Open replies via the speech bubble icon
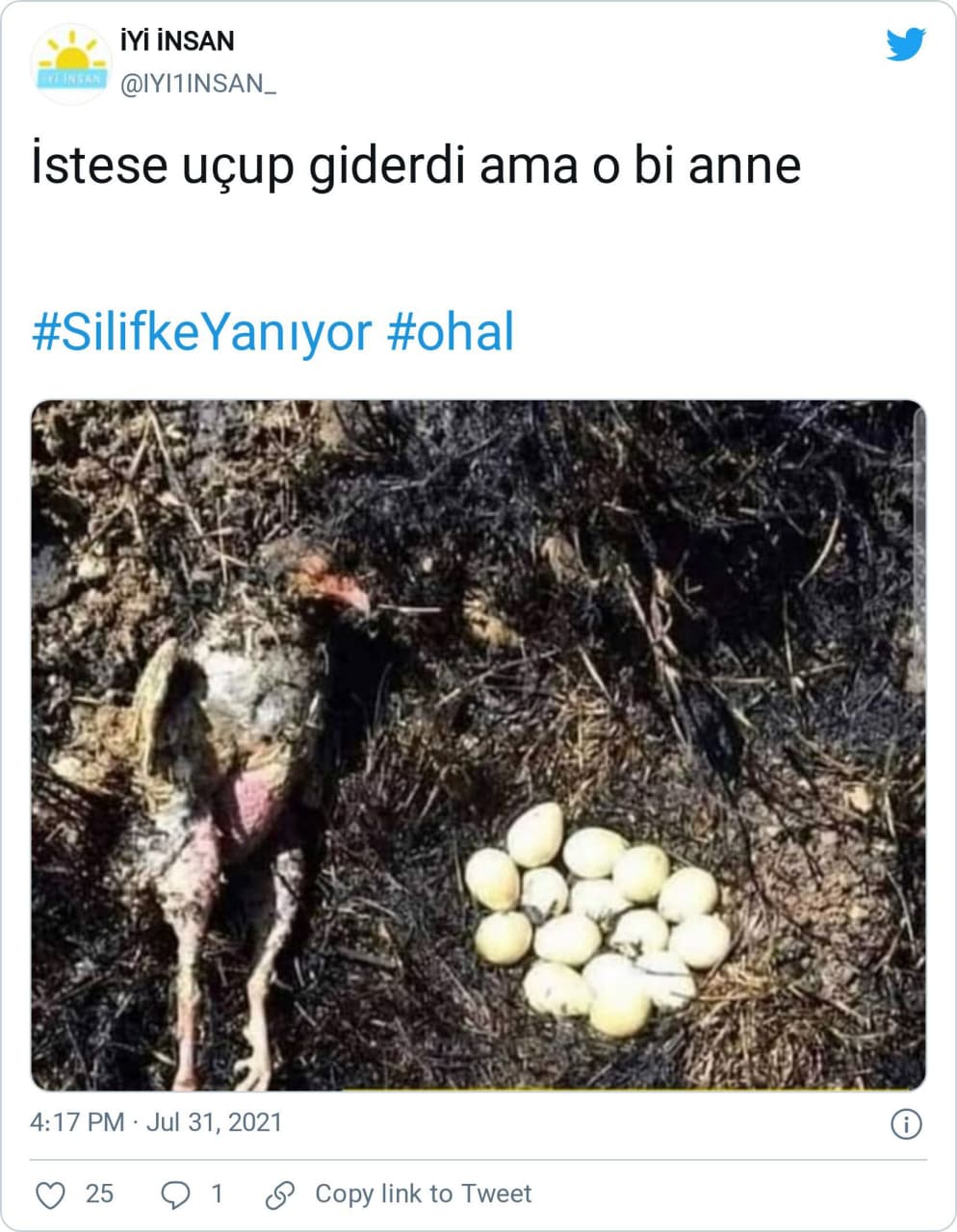The image size is (957, 1232). click(175, 1194)
